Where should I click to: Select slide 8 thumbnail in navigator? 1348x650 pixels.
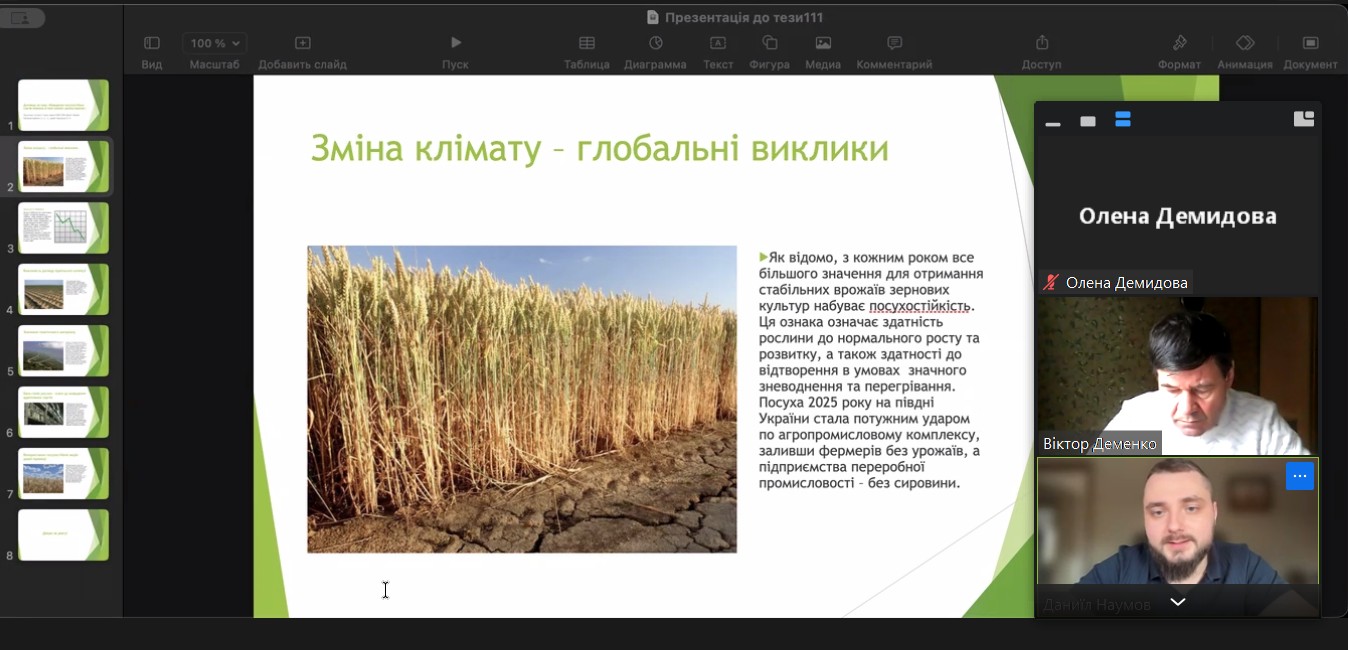64,535
